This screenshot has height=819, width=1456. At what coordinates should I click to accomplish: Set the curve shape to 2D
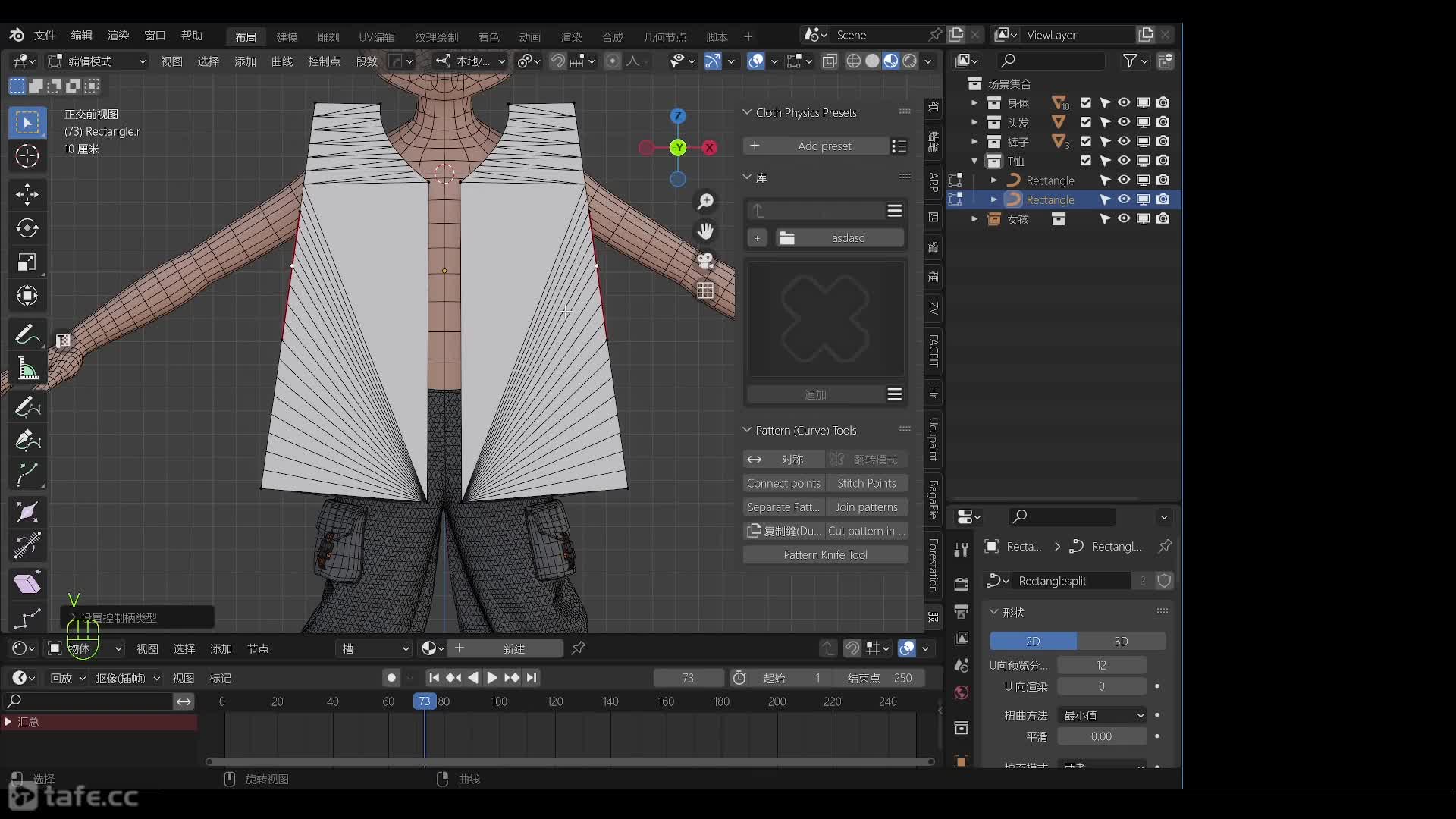coord(1033,642)
